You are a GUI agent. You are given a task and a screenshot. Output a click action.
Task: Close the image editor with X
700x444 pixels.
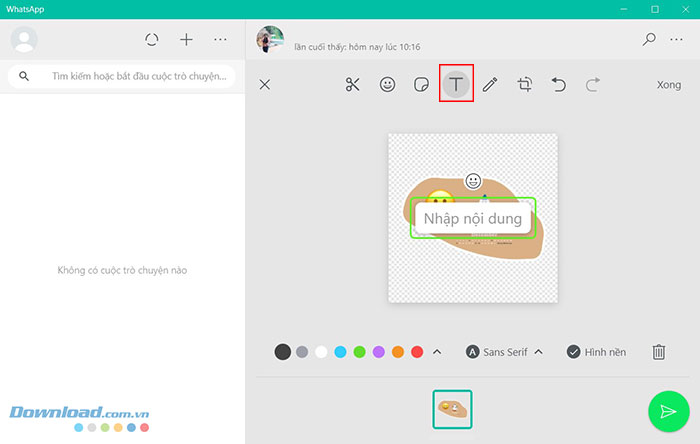point(265,85)
